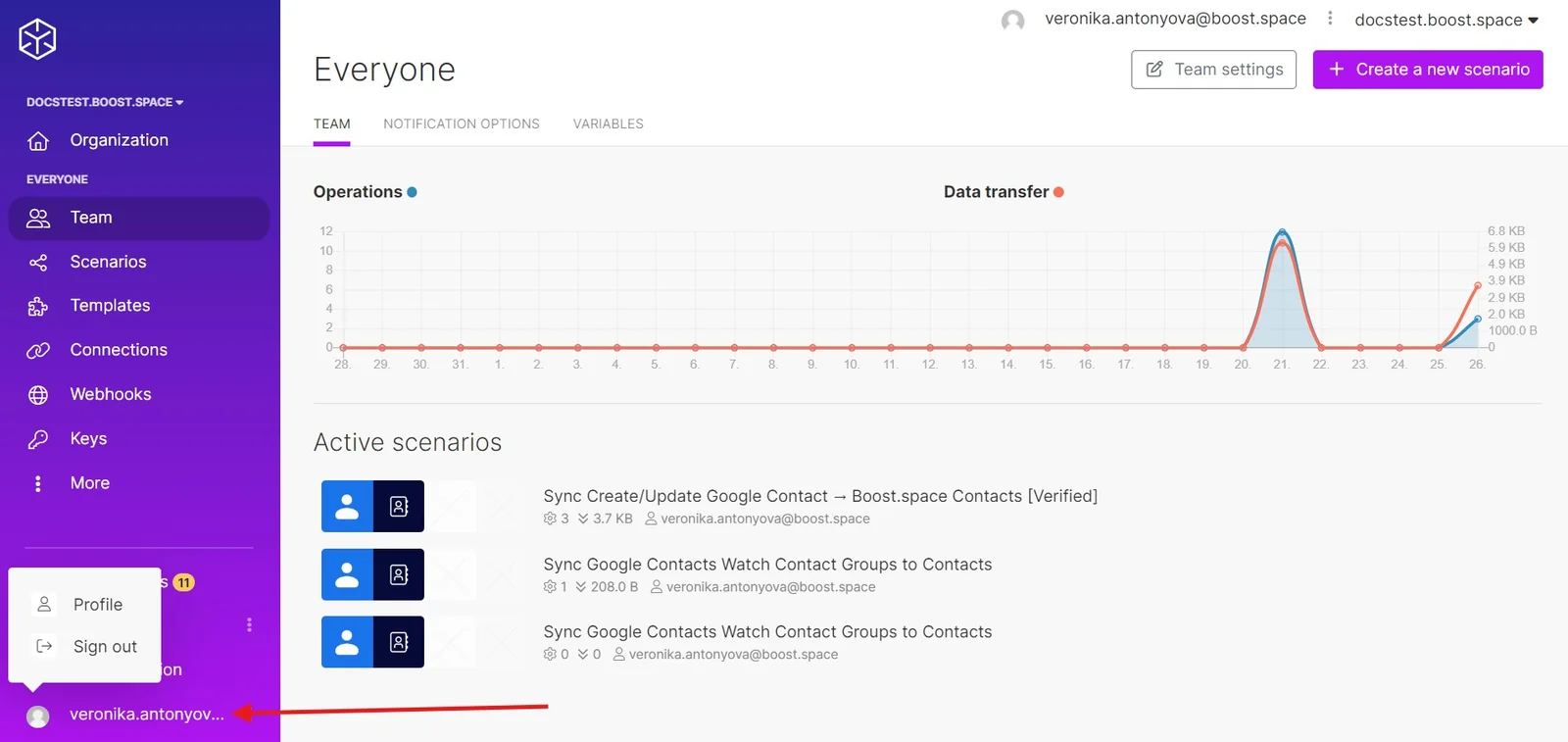Click the orange 11 notification badge
The height and width of the screenshot is (742, 1568).
(183, 582)
